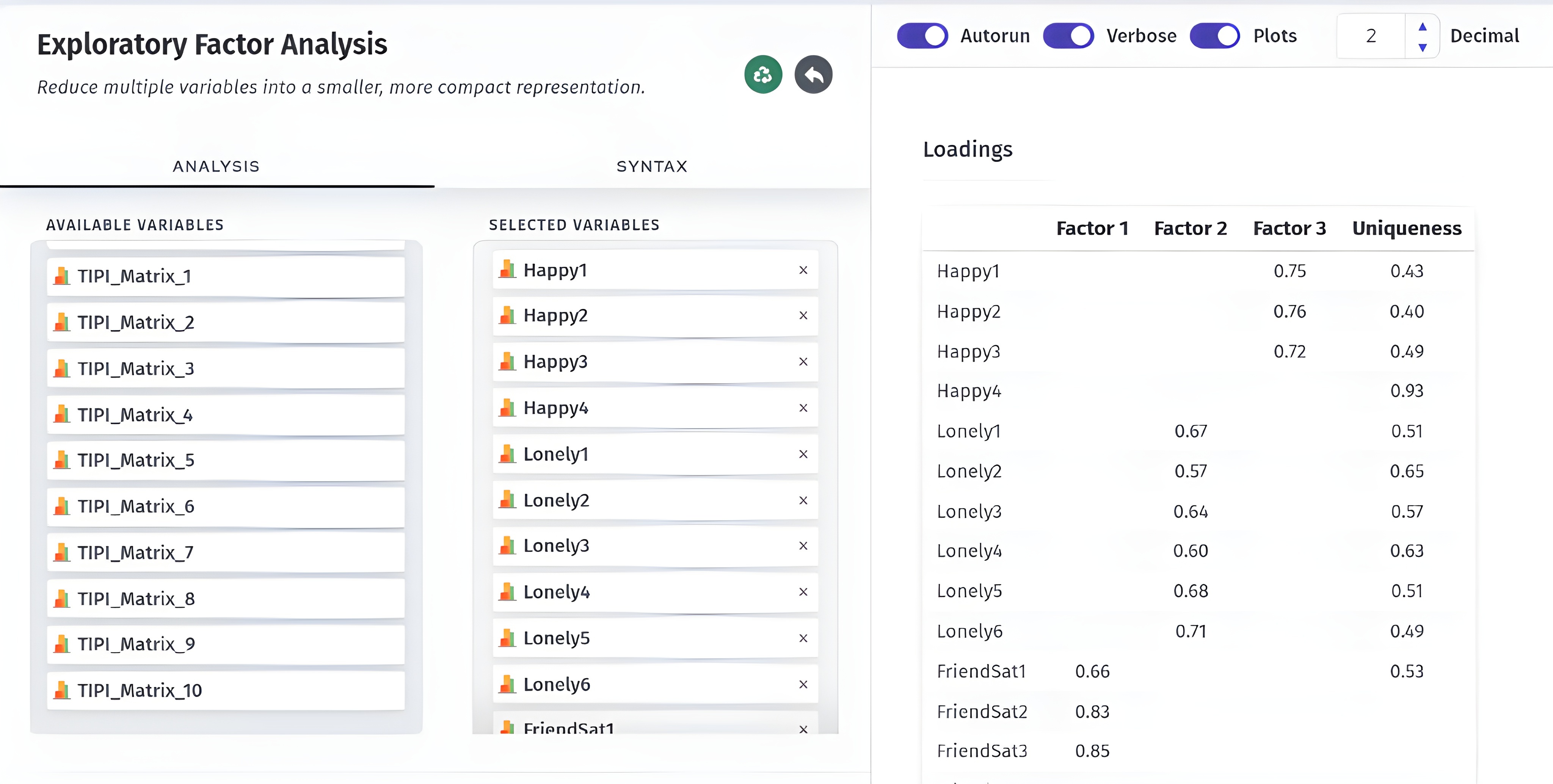This screenshot has width=1553, height=784.
Task: Click the gray back arrow icon
Action: coord(813,75)
